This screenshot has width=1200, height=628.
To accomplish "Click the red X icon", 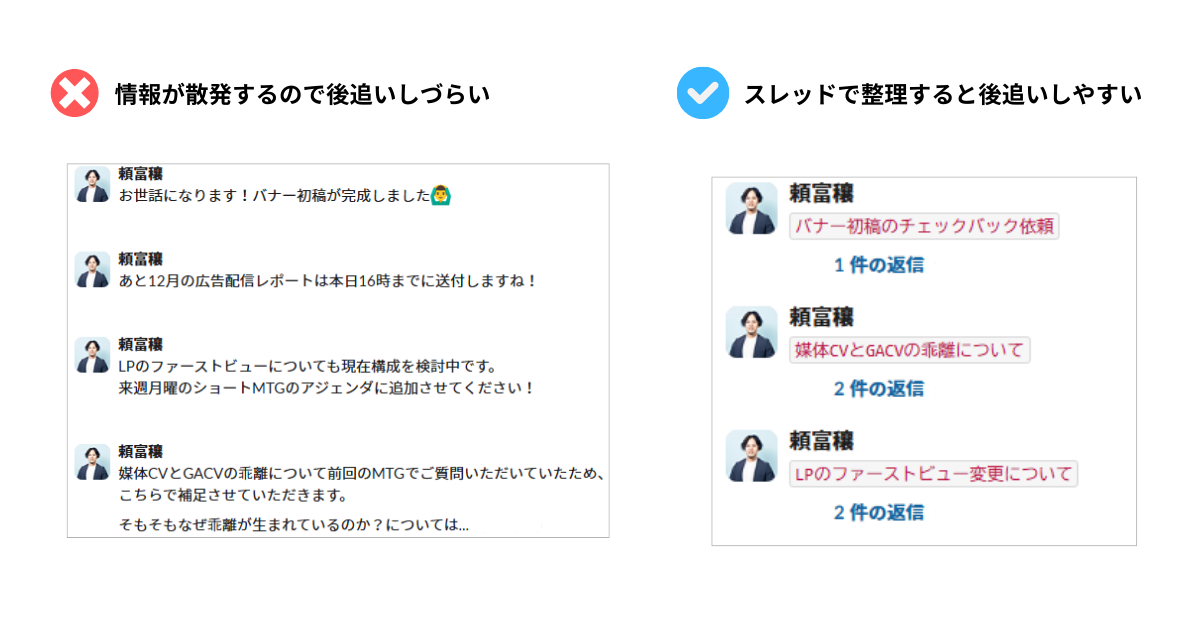I will 75,94.
